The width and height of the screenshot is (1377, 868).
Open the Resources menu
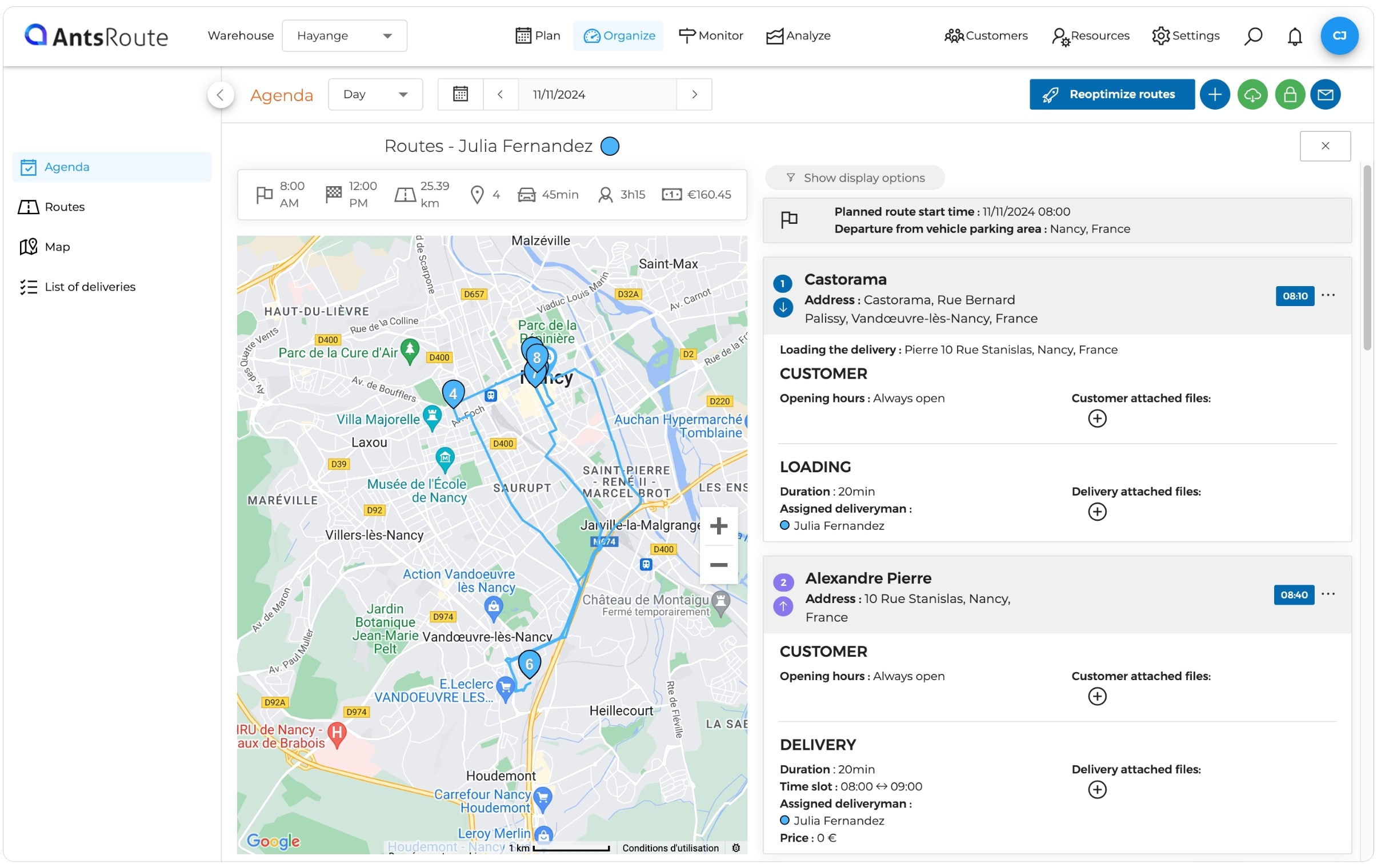point(1091,35)
